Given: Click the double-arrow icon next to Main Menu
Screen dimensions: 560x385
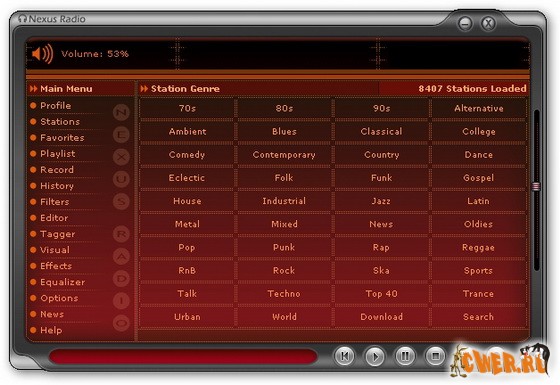Looking at the screenshot, I should (x=33, y=89).
